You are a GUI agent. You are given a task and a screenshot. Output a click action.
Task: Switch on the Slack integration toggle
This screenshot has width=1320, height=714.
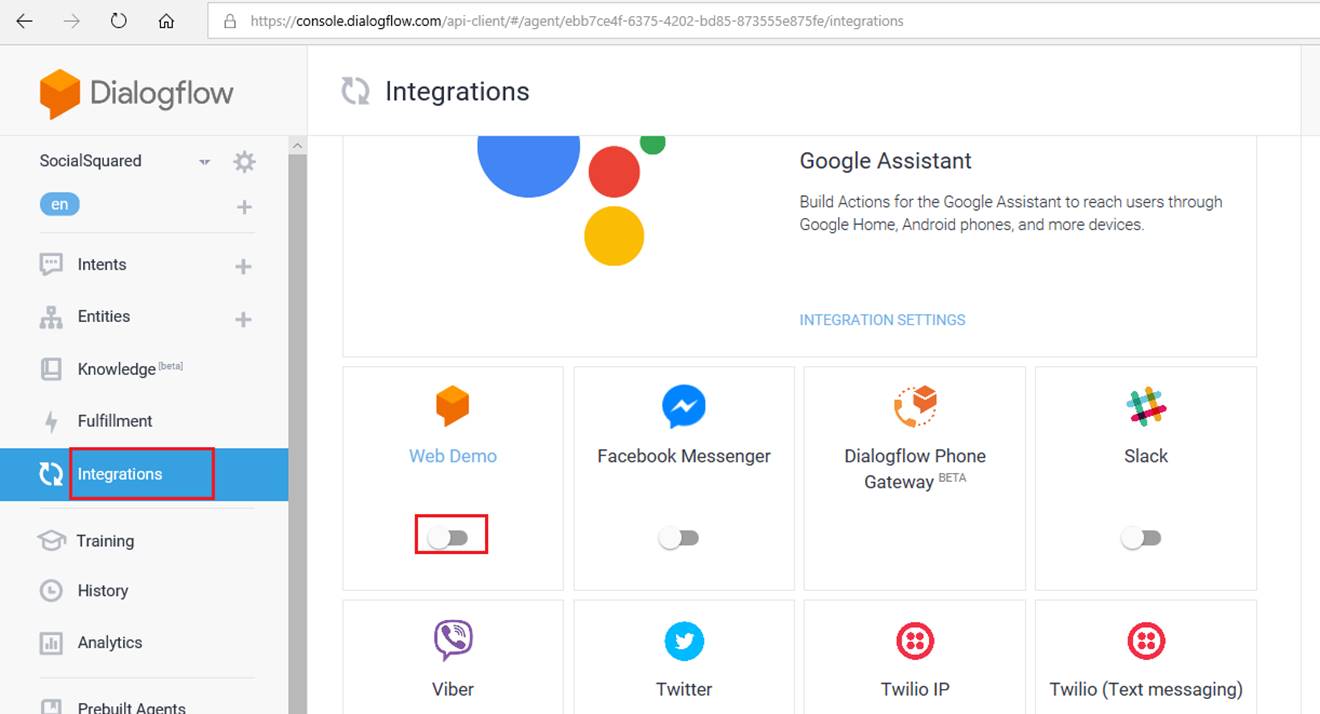click(1141, 538)
